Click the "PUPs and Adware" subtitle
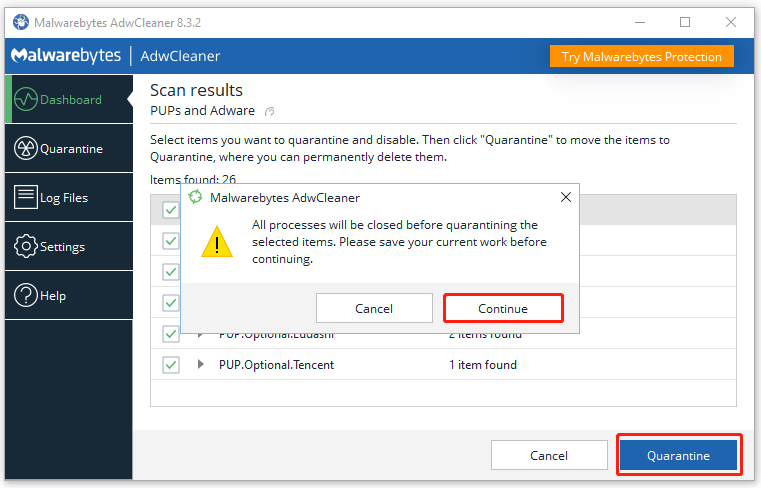This screenshot has height=488, width=761. pyautogui.click(x=202, y=111)
